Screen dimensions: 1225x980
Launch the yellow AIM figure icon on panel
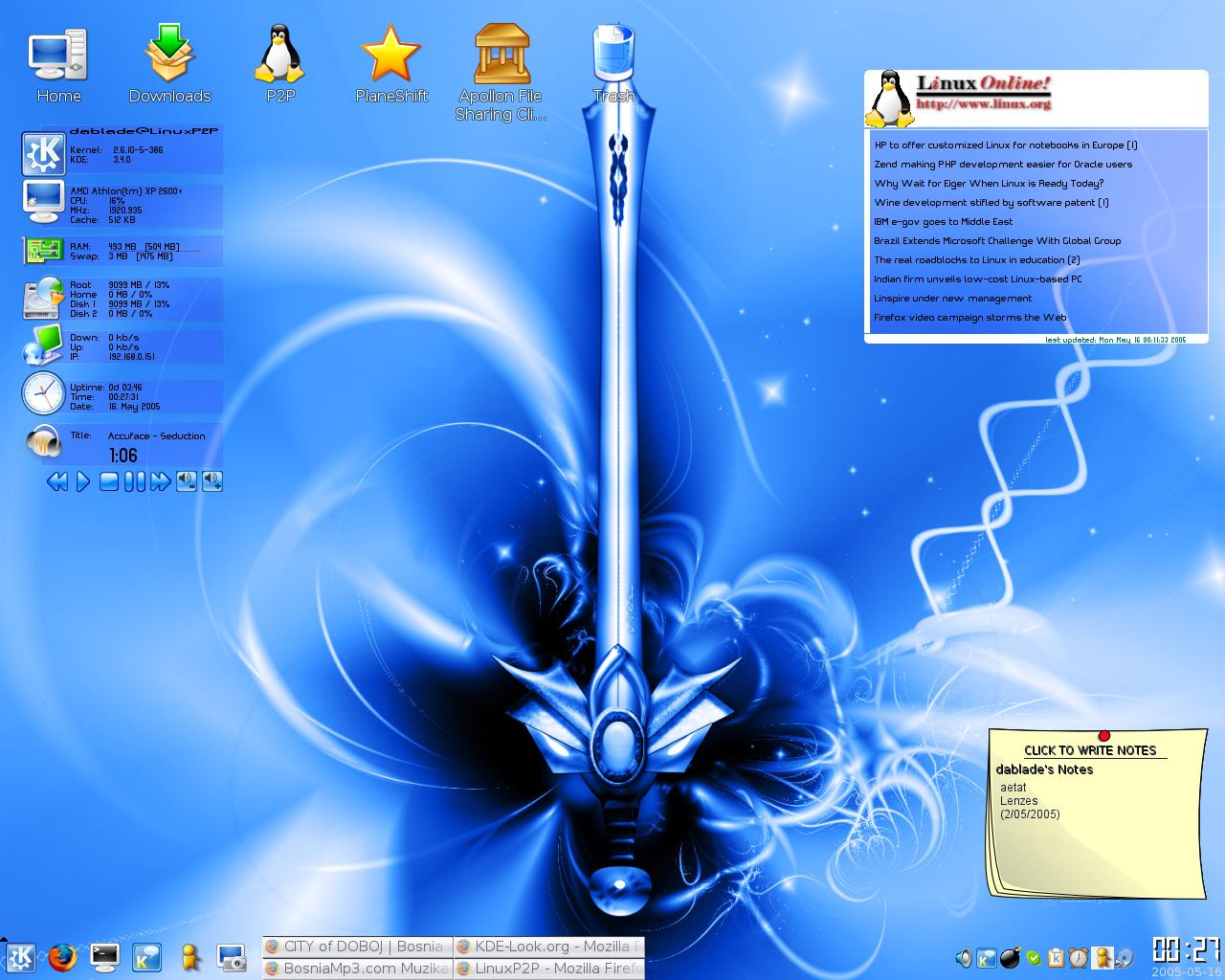coord(190,957)
